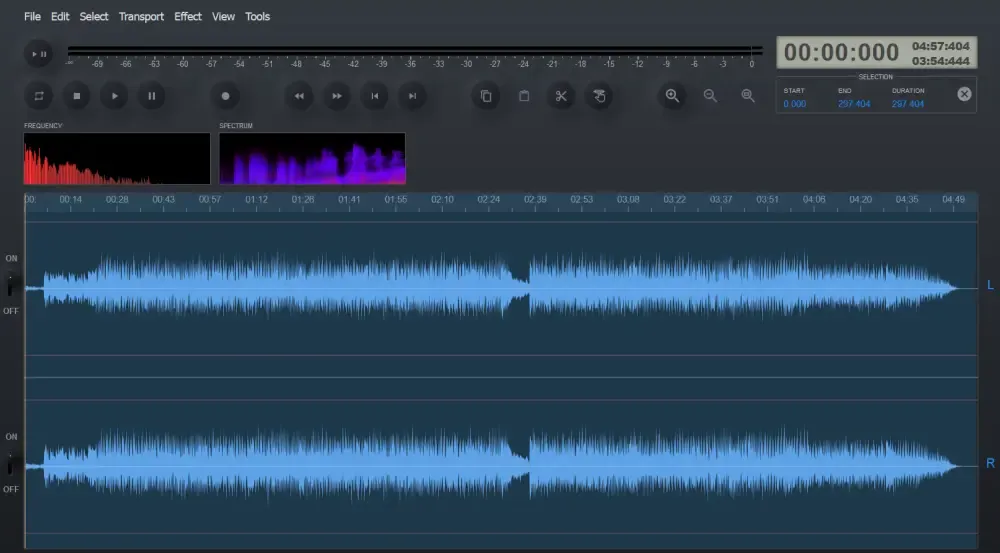Jump to start of track
Viewport: 1000px width, 553px height.
coord(374,96)
